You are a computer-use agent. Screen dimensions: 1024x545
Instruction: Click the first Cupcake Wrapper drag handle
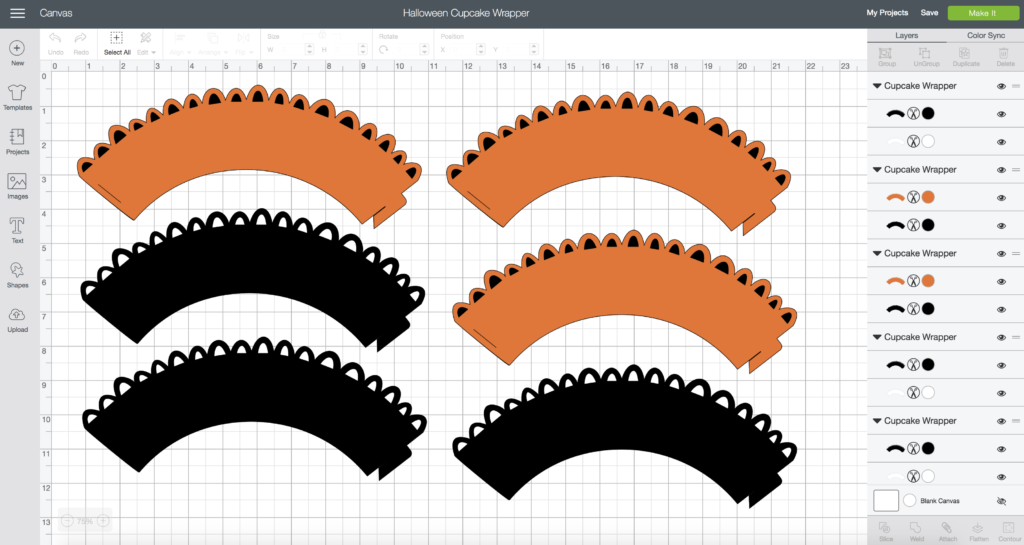1016,86
